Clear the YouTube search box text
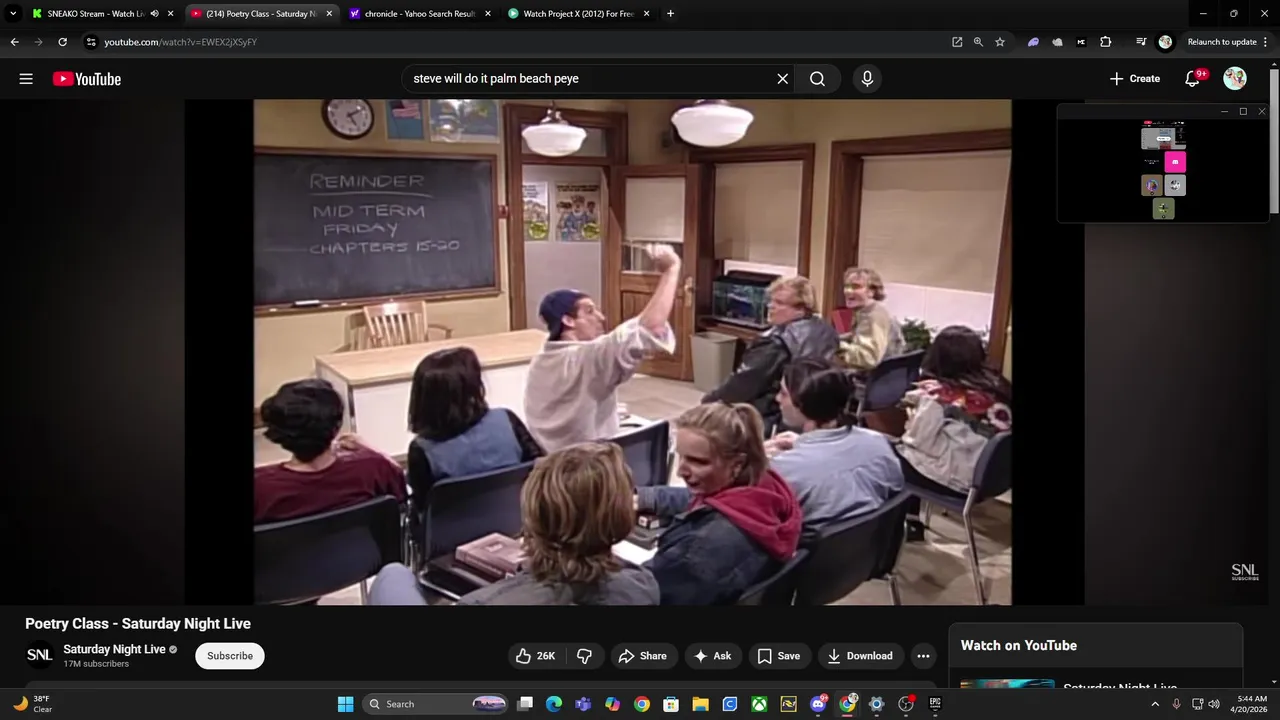1280x720 pixels. (783, 79)
